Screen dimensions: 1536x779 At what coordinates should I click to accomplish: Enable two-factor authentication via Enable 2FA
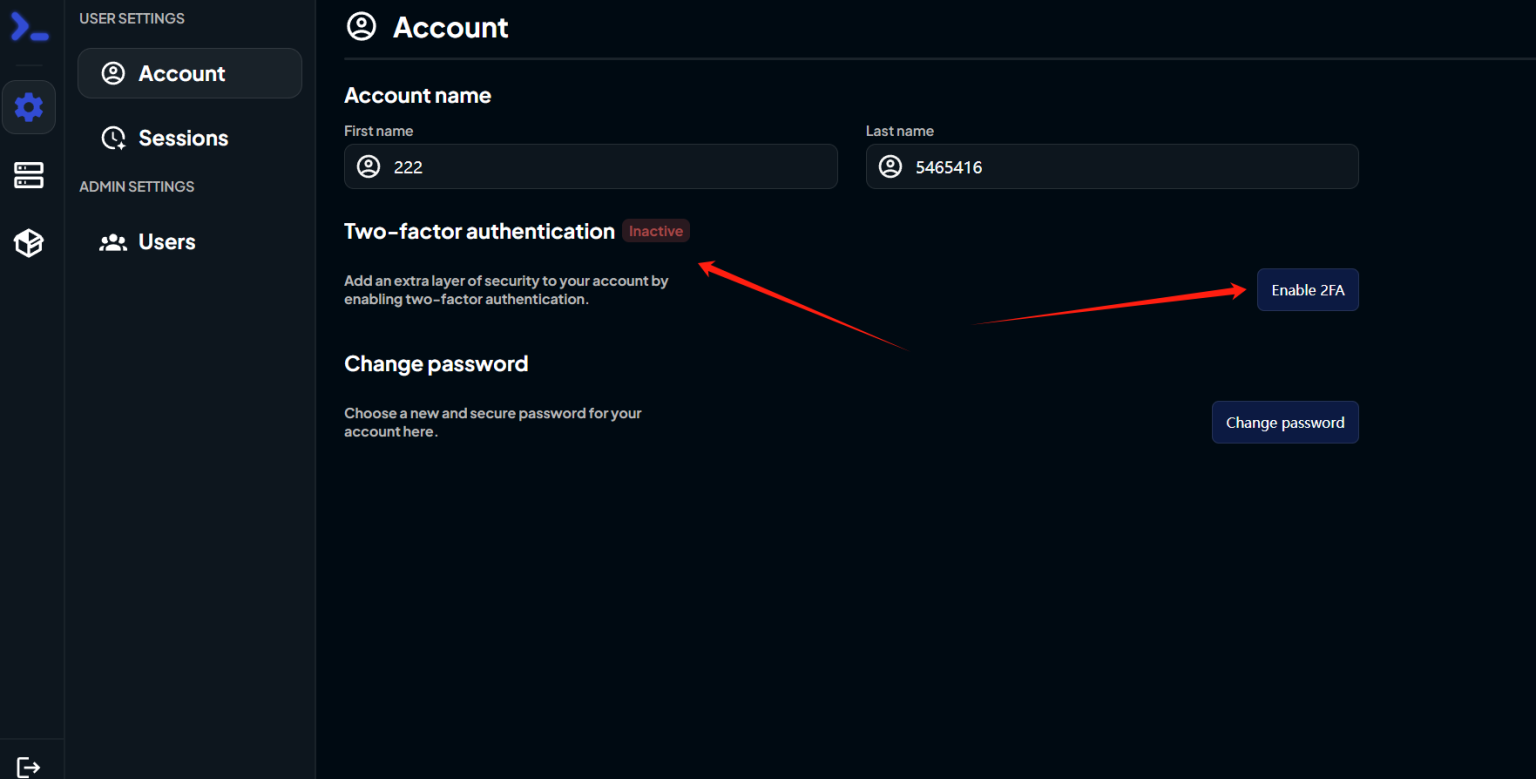[1307, 289]
